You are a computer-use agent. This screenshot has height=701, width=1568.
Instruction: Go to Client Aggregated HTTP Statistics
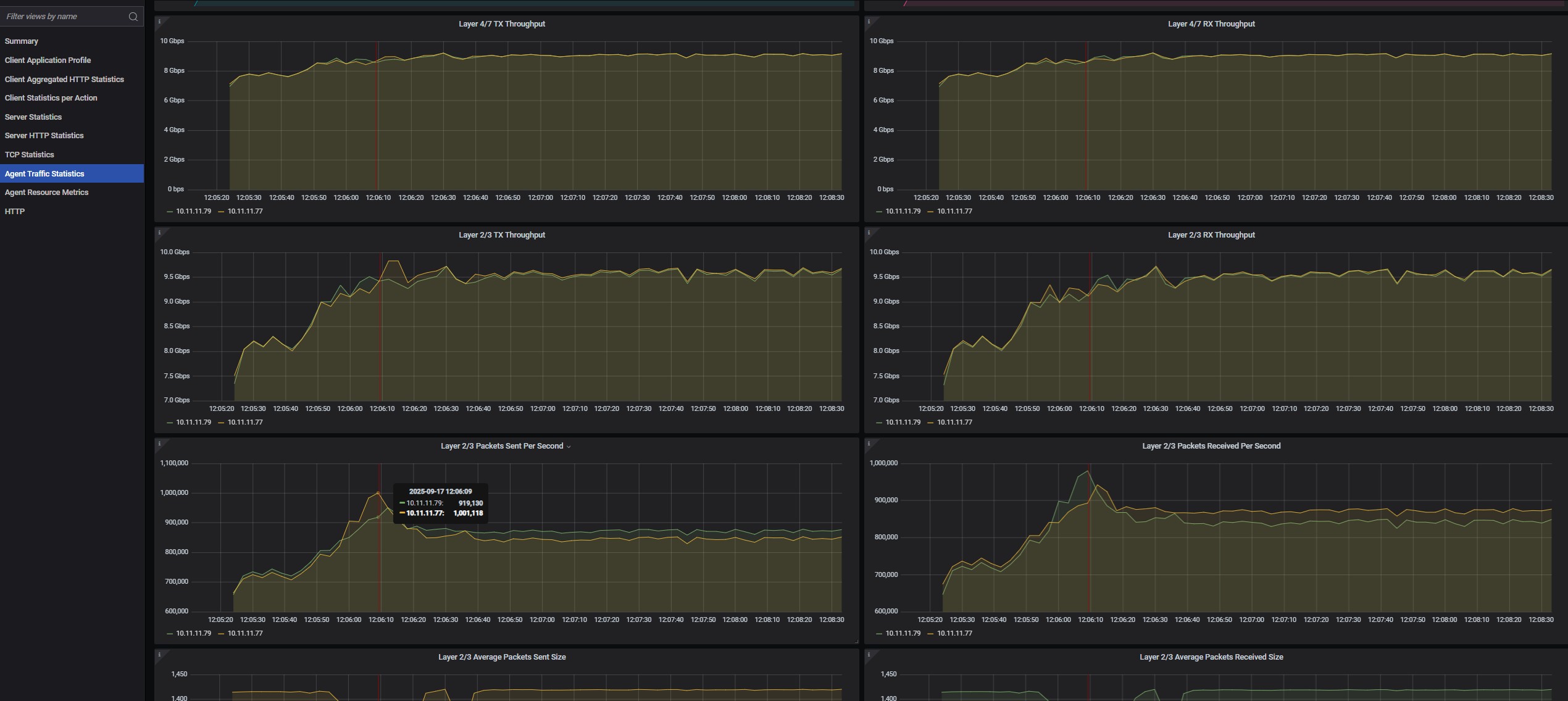(64, 80)
